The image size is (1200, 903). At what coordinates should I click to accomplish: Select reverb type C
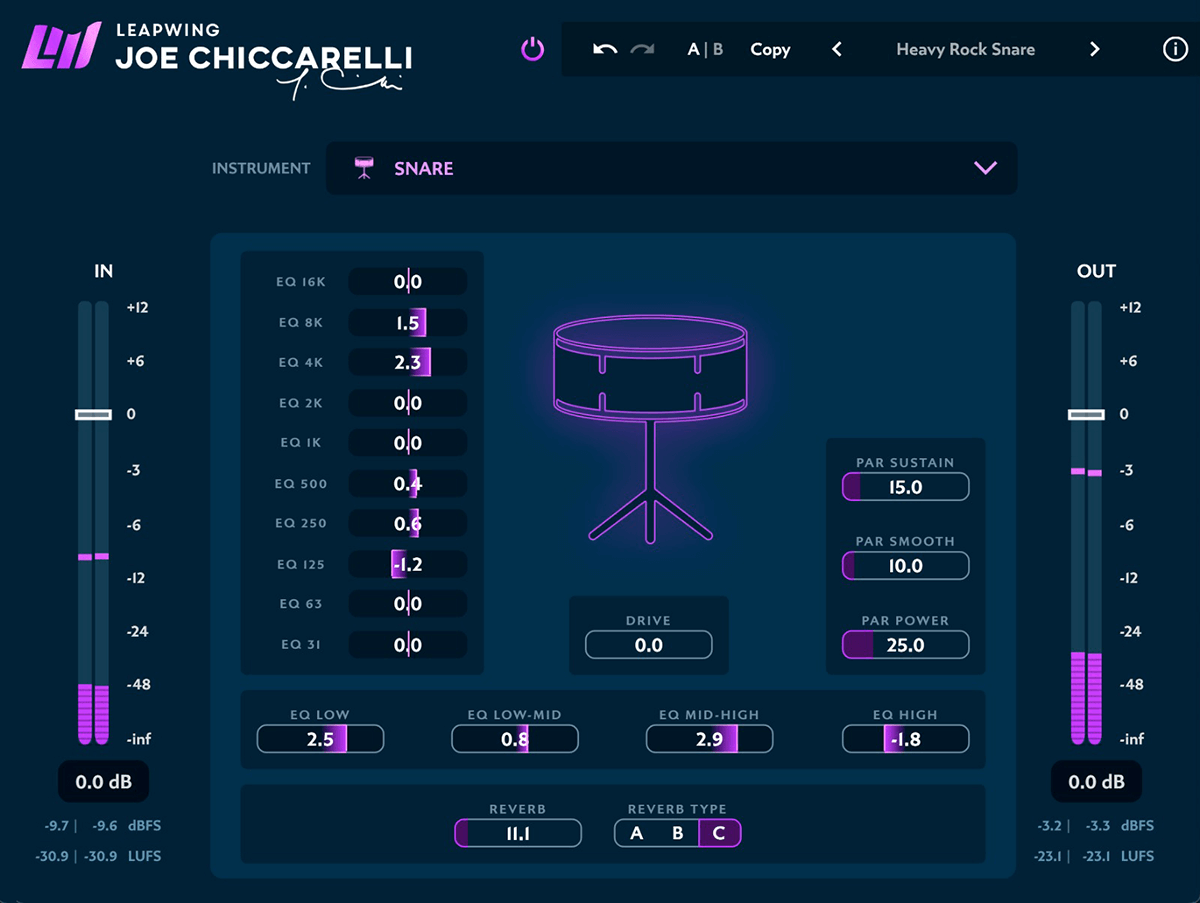pos(719,833)
